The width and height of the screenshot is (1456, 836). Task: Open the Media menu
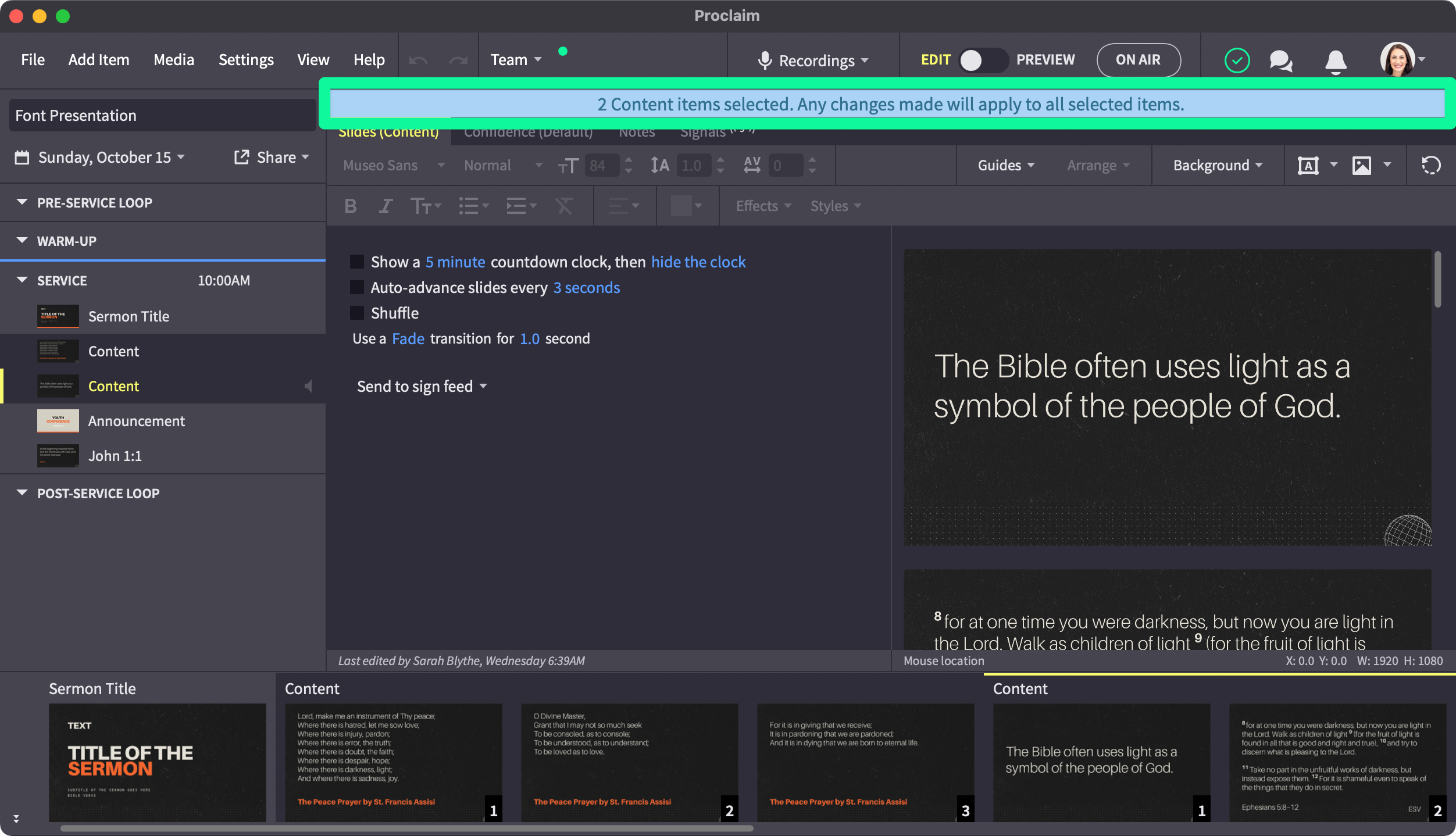click(x=173, y=60)
